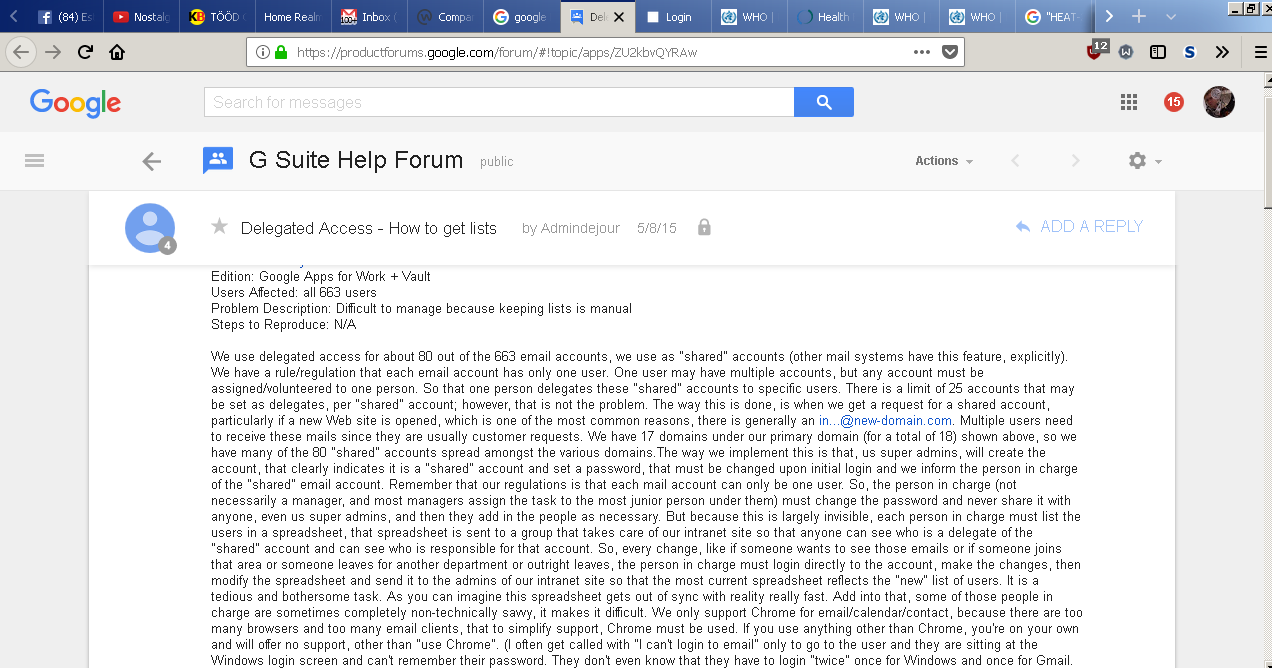Click the G Suite Help Forum group icon
This screenshot has height=668, width=1272.
pyautogui.click(x=218, y=160)
